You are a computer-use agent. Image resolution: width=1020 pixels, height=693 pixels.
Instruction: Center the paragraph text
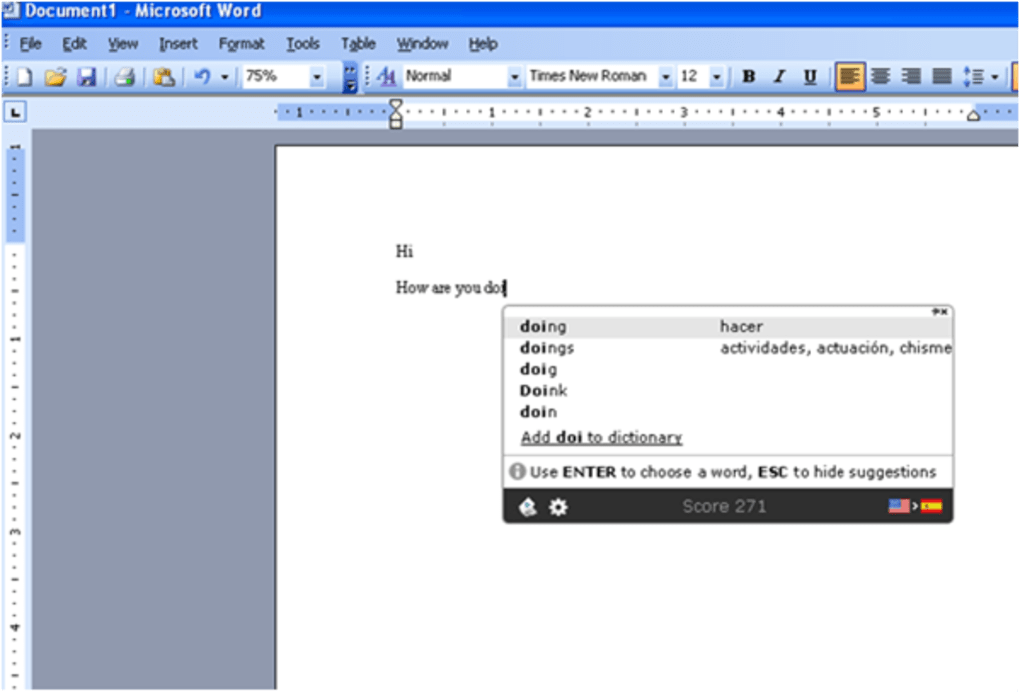pyautogui.click(x=880, y=77)
